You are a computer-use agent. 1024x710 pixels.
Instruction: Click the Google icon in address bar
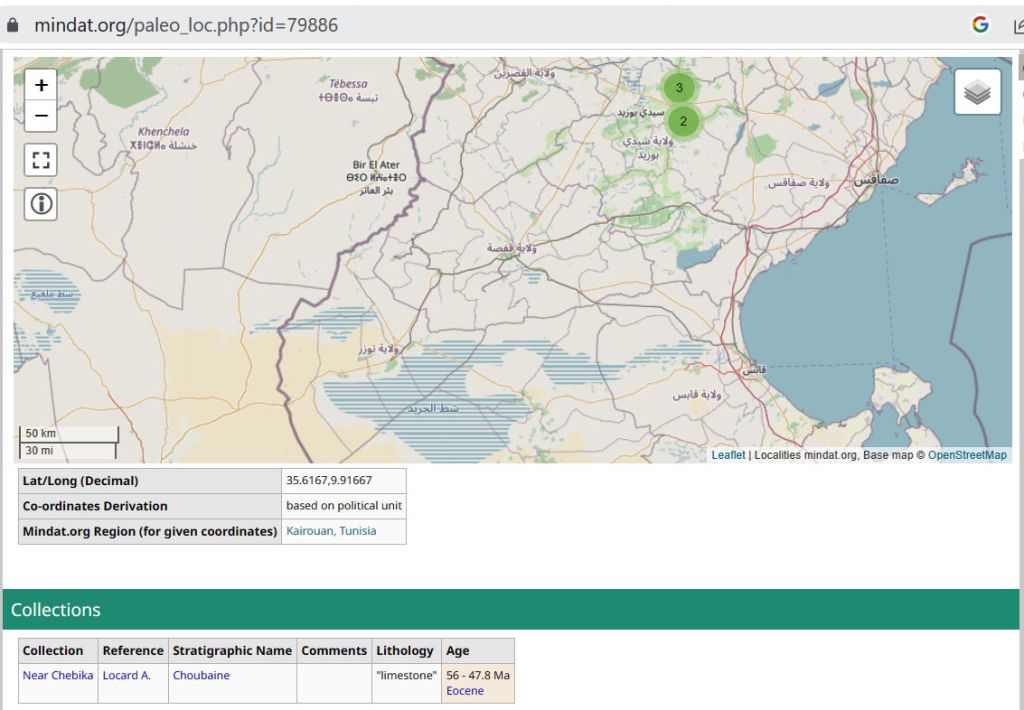(x=980, y=25)
